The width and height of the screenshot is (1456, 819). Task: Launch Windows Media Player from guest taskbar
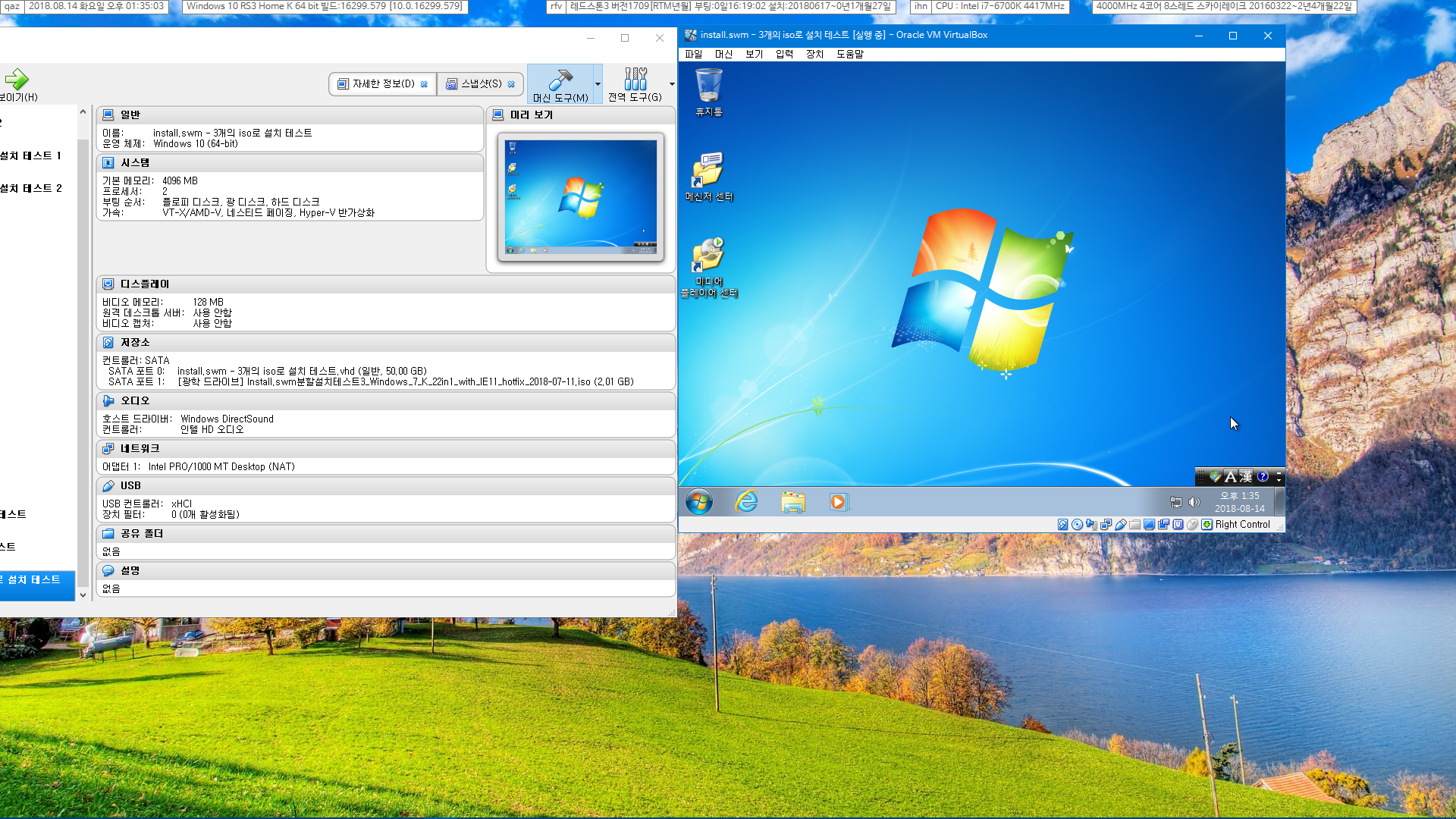point(838,502)
